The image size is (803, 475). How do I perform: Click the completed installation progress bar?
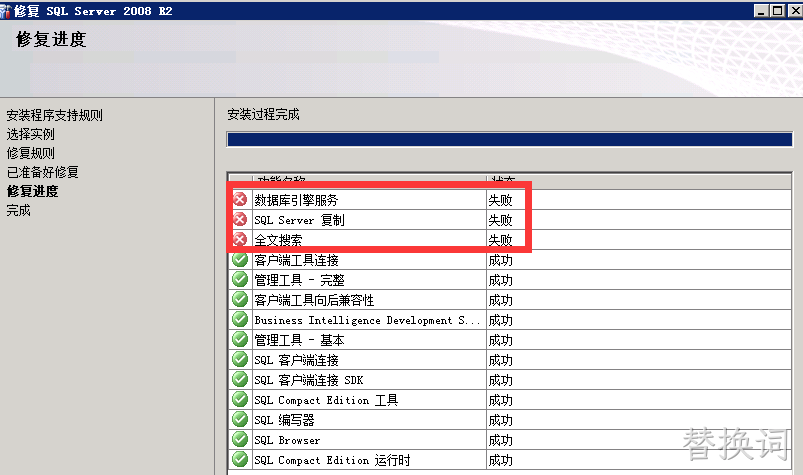coord(510,139)
